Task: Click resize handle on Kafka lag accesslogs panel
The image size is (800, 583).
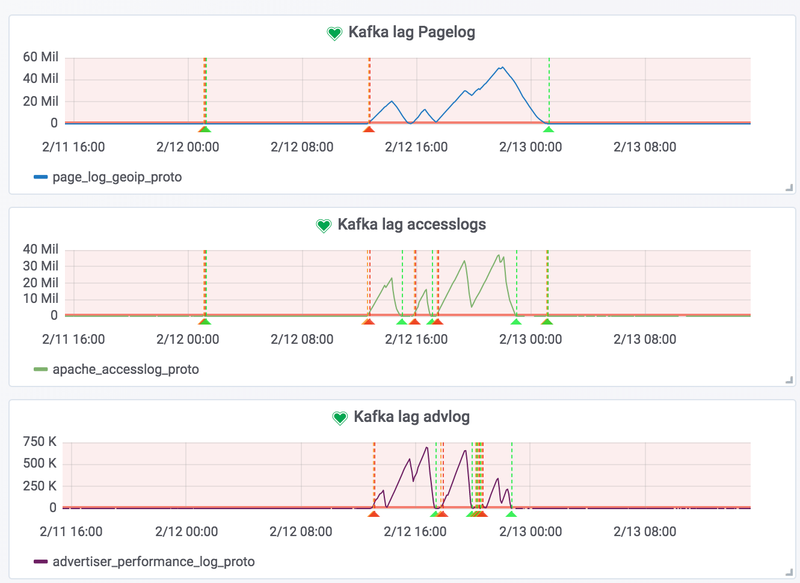Action: coord(788,379)
